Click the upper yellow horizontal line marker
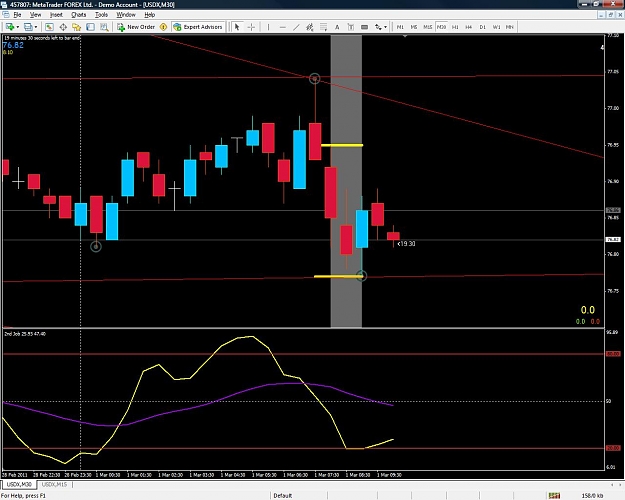 342,145
